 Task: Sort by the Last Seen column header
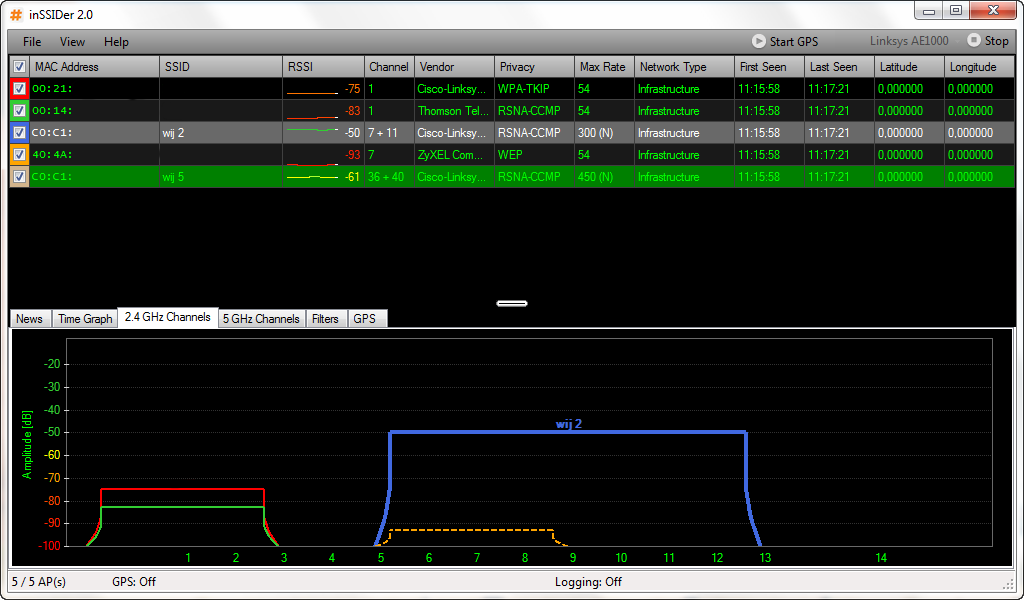point(840,67)
